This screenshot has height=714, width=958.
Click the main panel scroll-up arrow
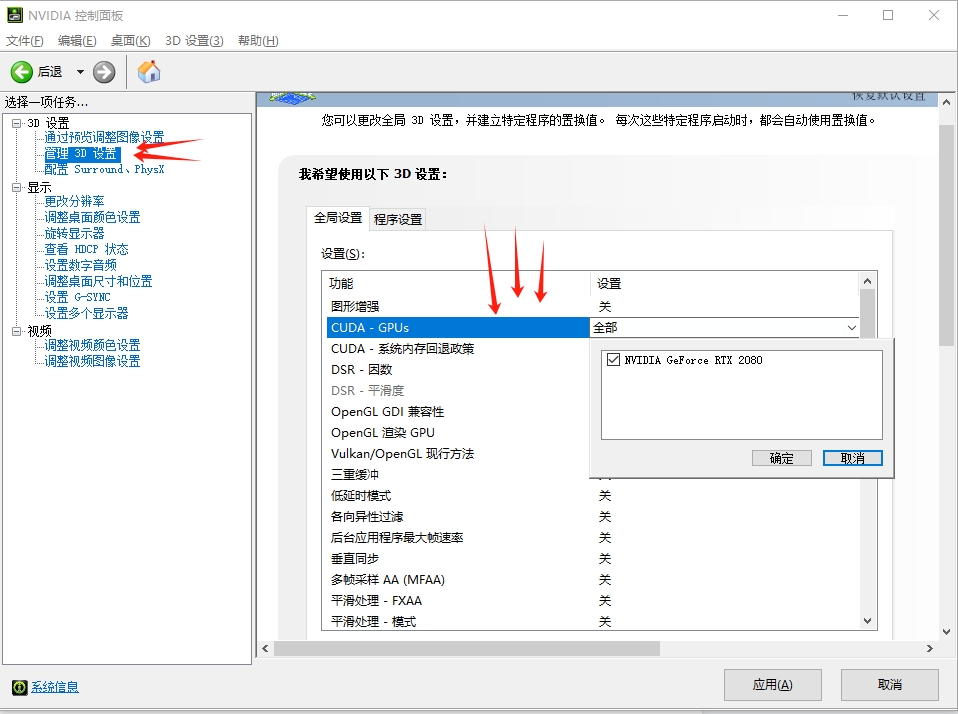(946, 102)
